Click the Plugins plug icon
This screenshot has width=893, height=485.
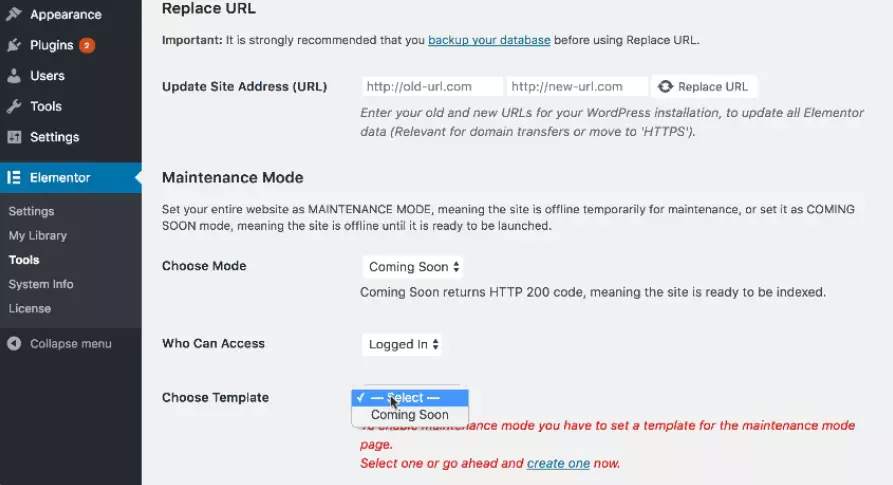14,45
